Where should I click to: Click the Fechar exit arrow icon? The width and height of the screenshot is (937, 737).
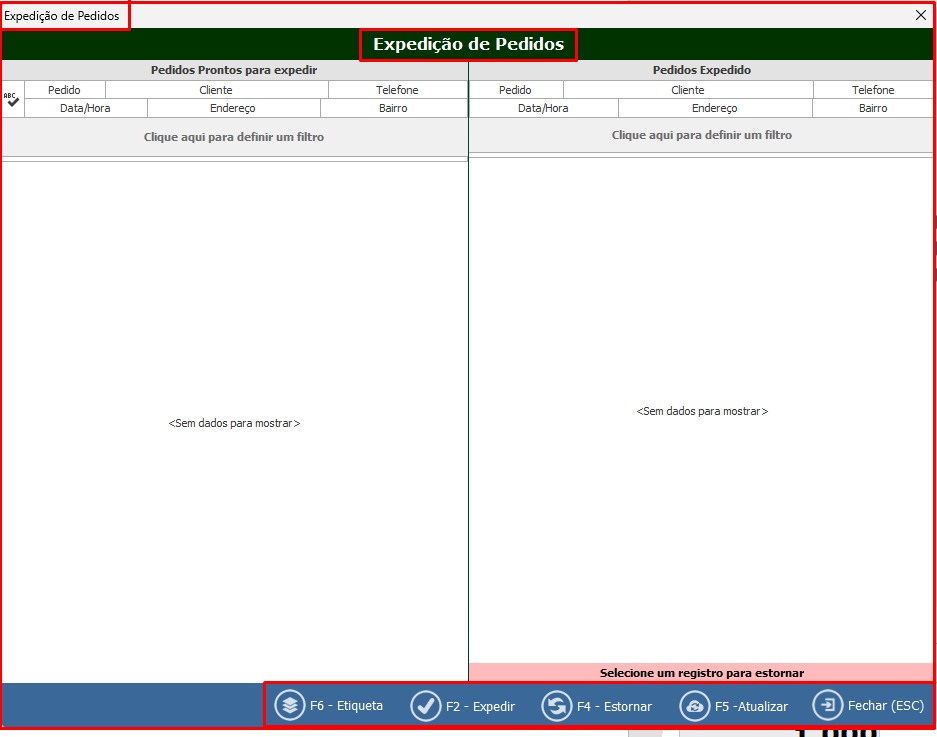coord(828,705)
